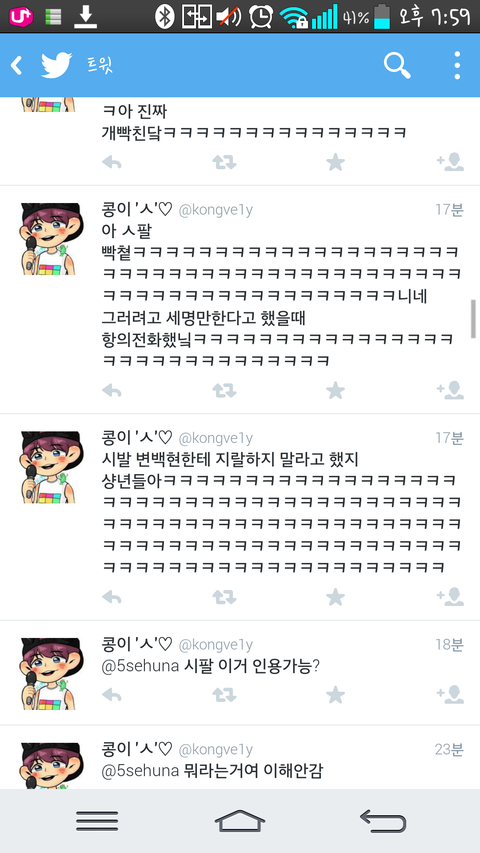Reply to the '시발 변백현한테' tweet

(x=112, y=597)
